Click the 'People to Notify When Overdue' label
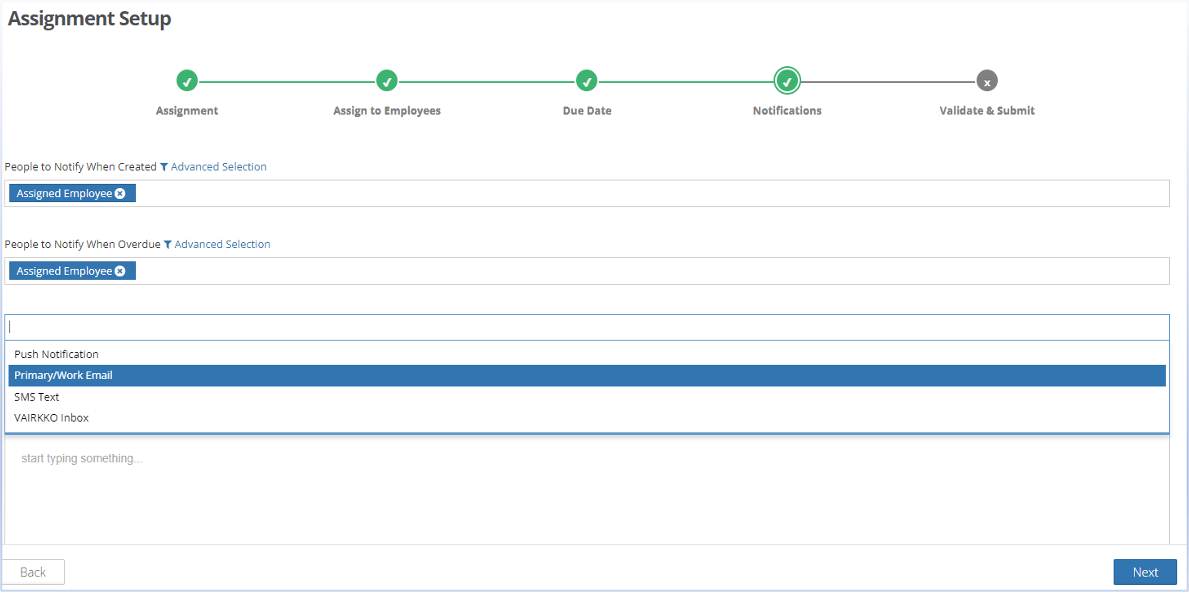 coord(83,245)
